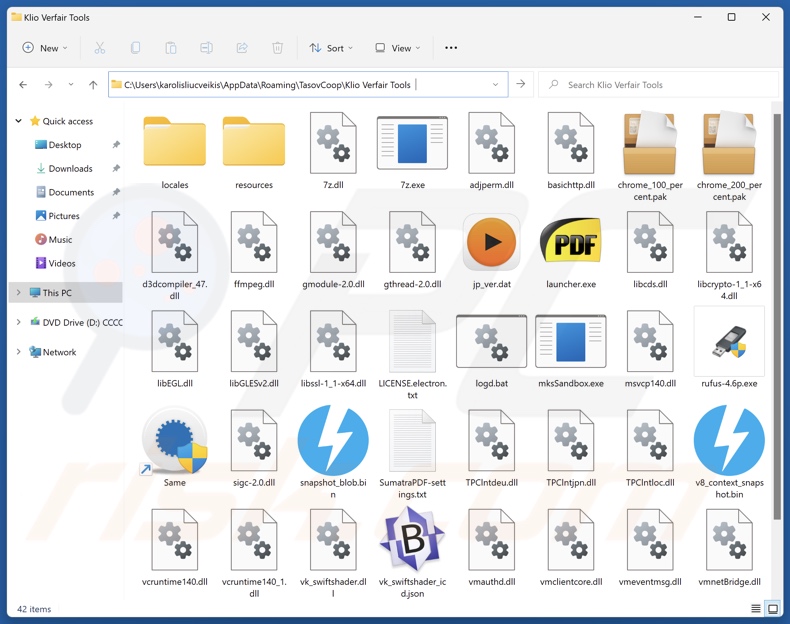Select the msvcp140.dll file
Image resolution: width=790 pixels, height=624 pixels.
[650, 350]
